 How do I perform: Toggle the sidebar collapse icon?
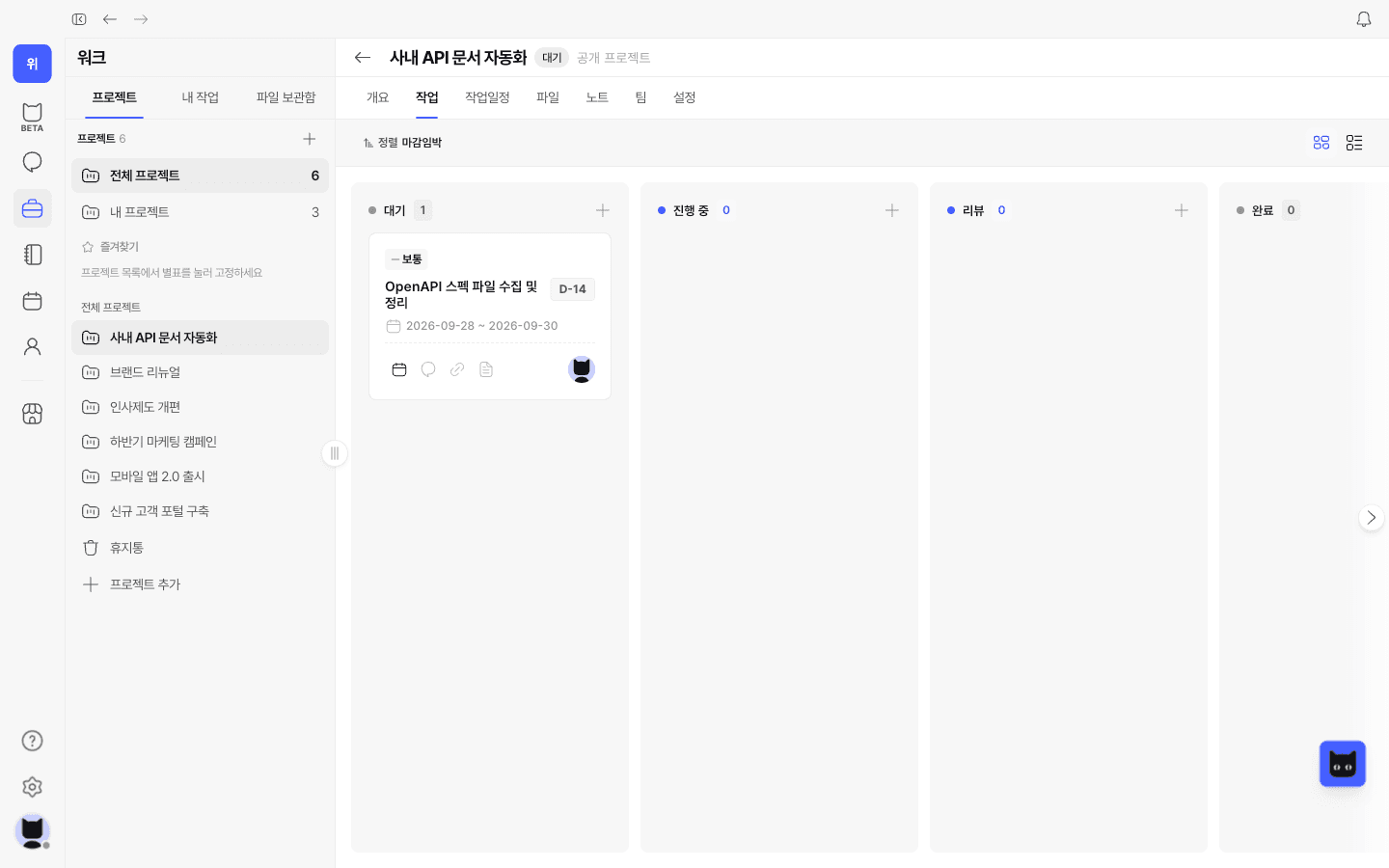coord(79,19)
